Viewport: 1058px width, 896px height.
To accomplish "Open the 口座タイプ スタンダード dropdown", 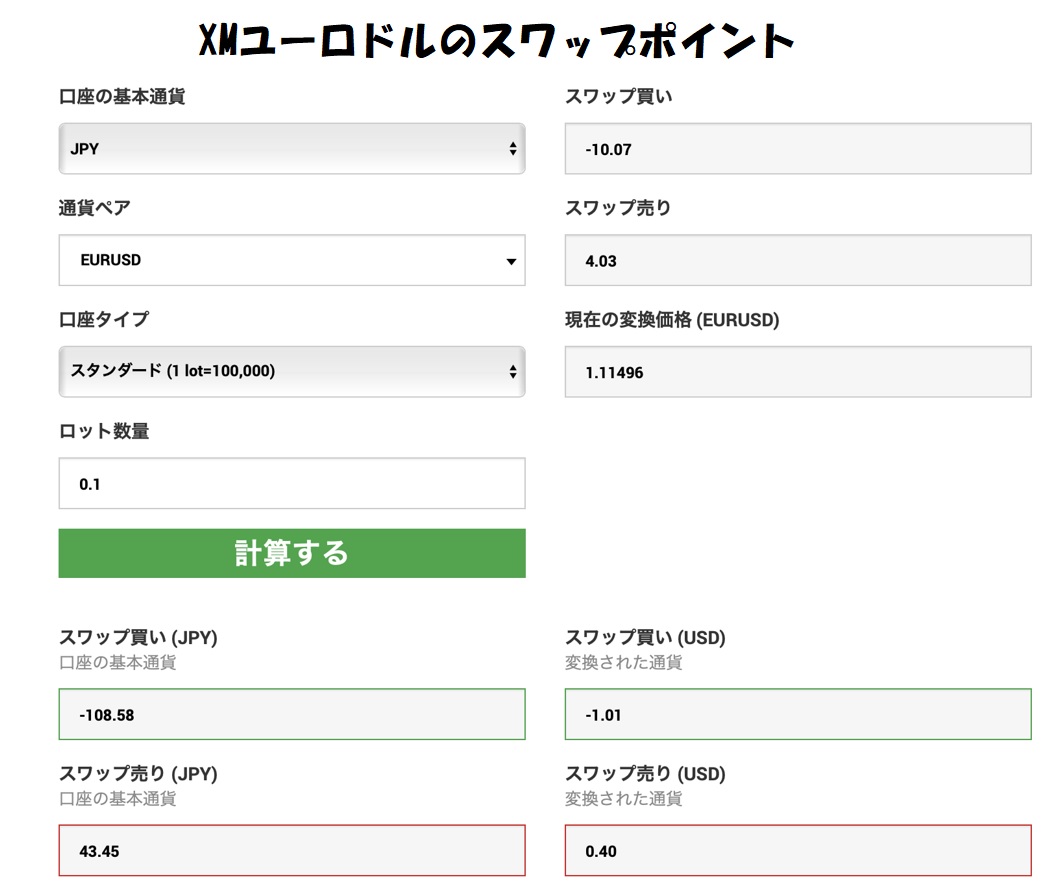I will point(291,371).
